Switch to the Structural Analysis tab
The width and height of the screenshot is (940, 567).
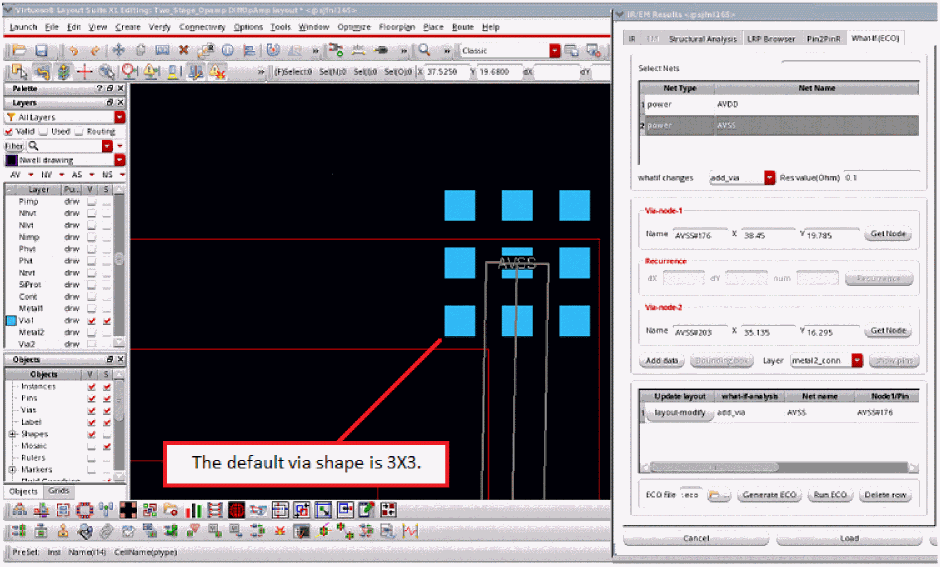click(x=703, y=39)
